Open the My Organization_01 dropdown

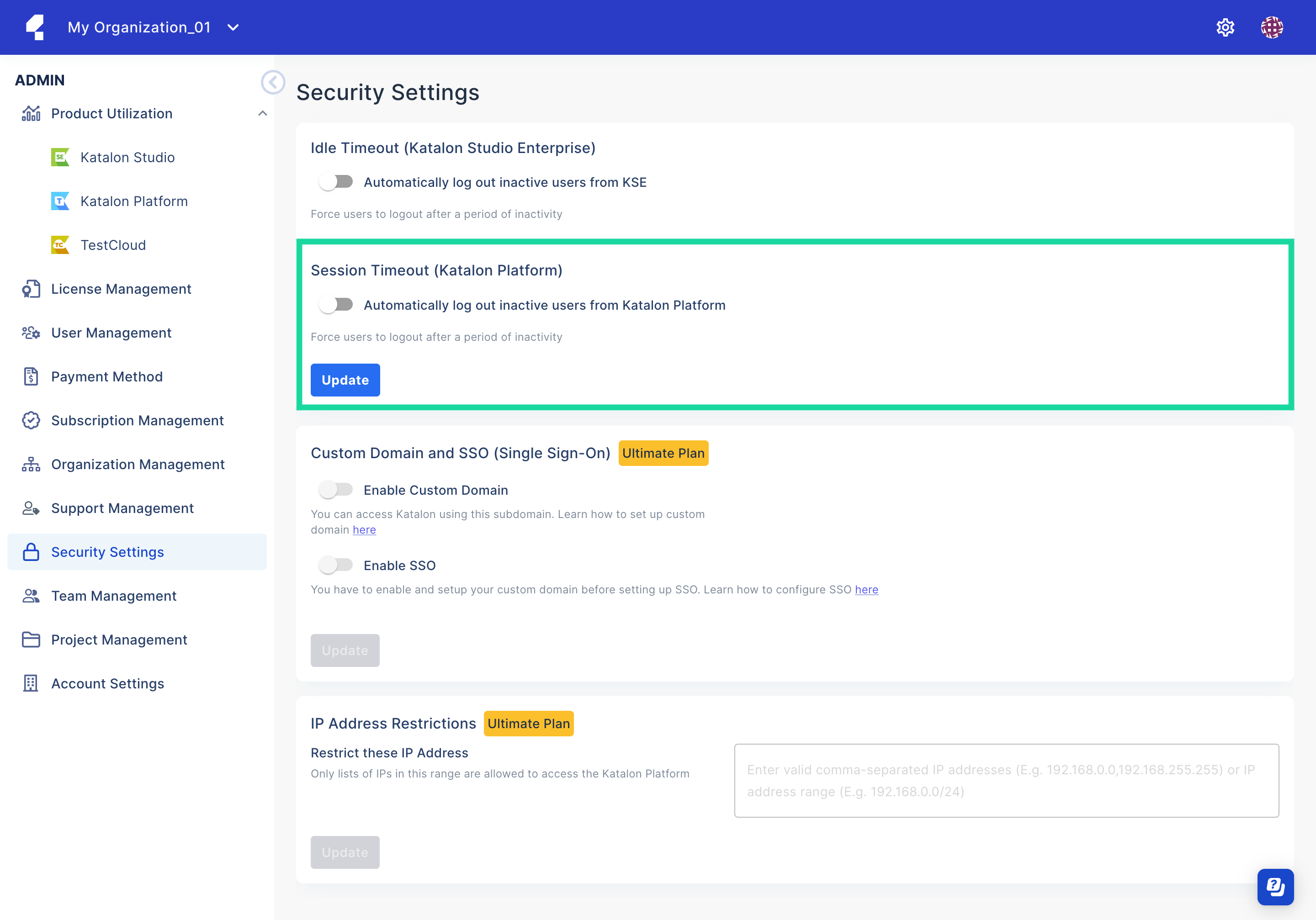click(x=154, y=27)
